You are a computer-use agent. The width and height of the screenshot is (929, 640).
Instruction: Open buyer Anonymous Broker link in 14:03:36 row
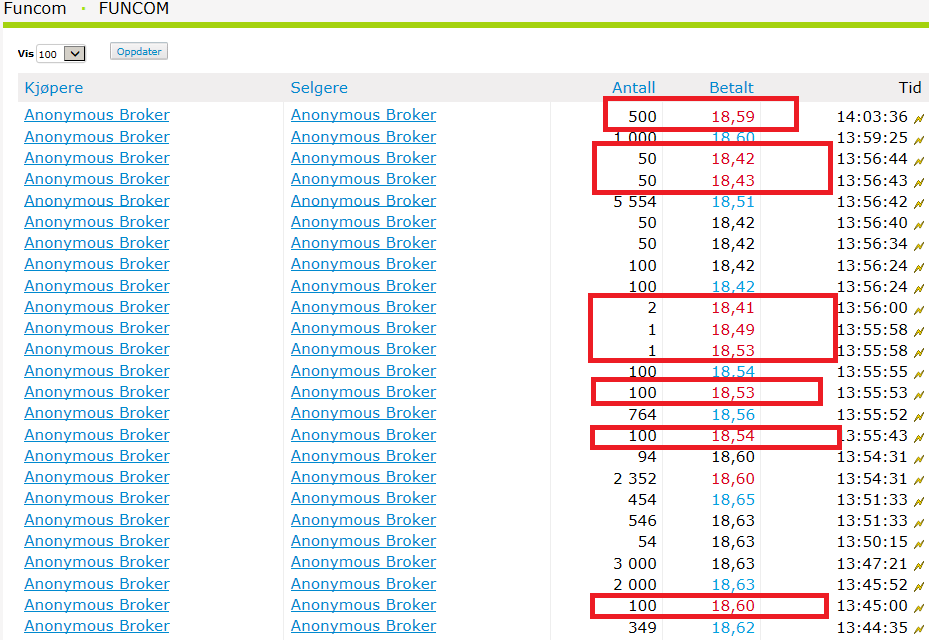(x=97, y=115)
